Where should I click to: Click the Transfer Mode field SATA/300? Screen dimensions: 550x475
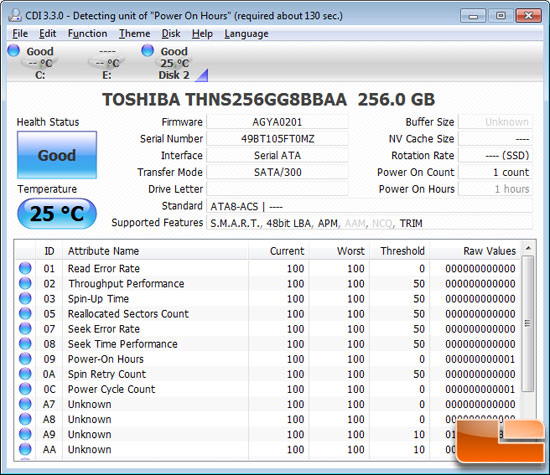pos(277,172)
